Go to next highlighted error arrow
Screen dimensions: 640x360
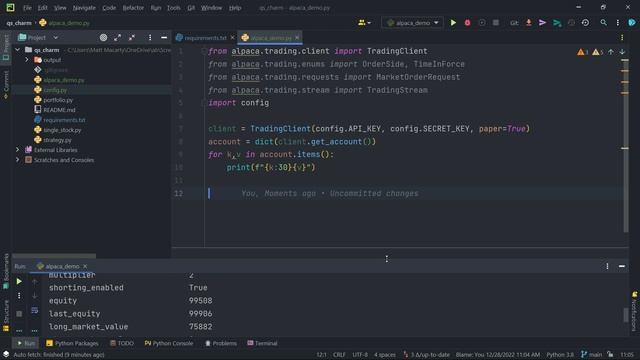622,52
